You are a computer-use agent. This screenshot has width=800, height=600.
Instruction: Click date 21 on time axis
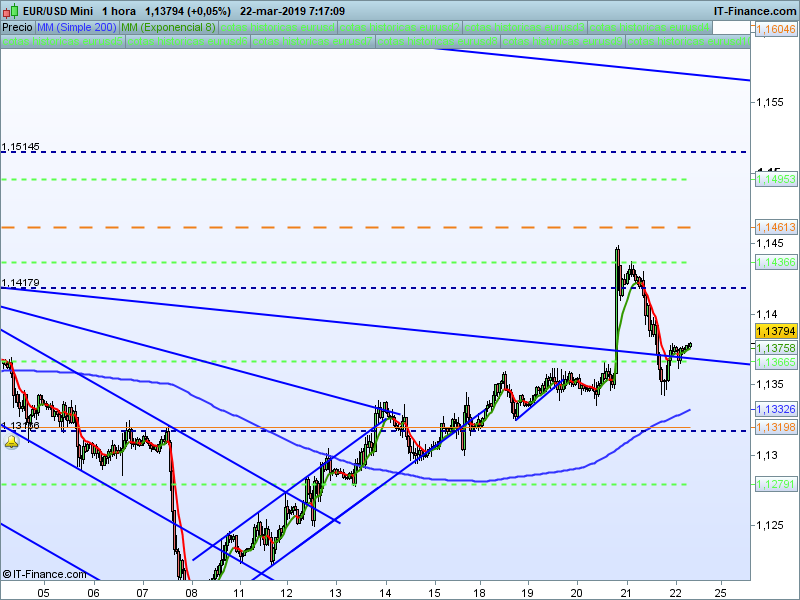coord(626,592)
